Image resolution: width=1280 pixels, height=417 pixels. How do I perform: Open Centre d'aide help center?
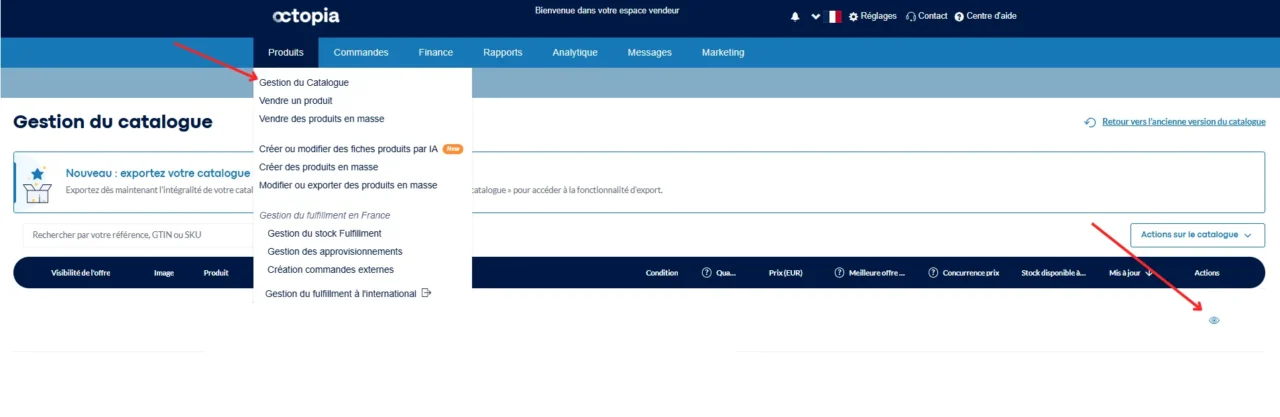[985, 16]
